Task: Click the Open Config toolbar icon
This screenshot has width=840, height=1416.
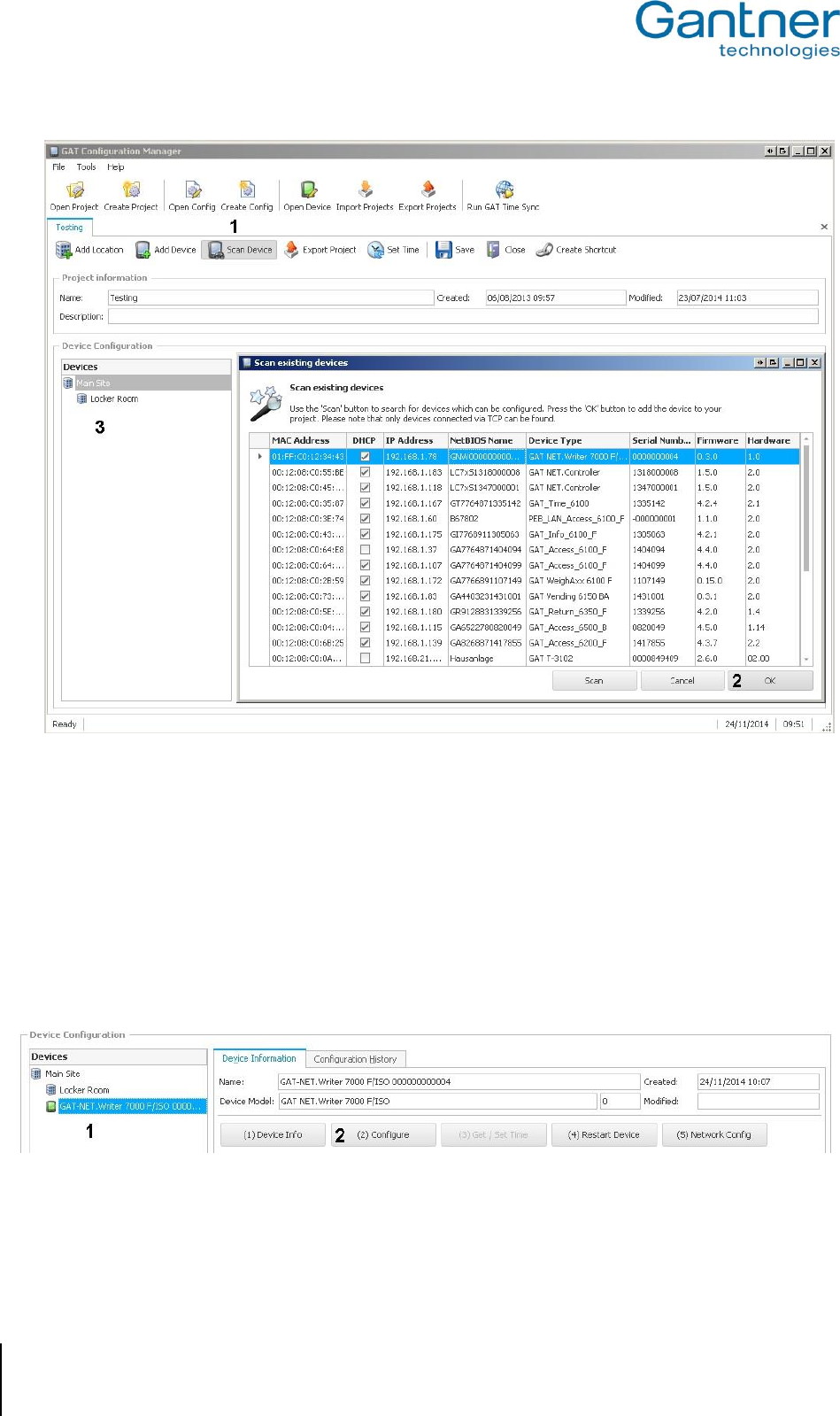Action: coord(193,190)
